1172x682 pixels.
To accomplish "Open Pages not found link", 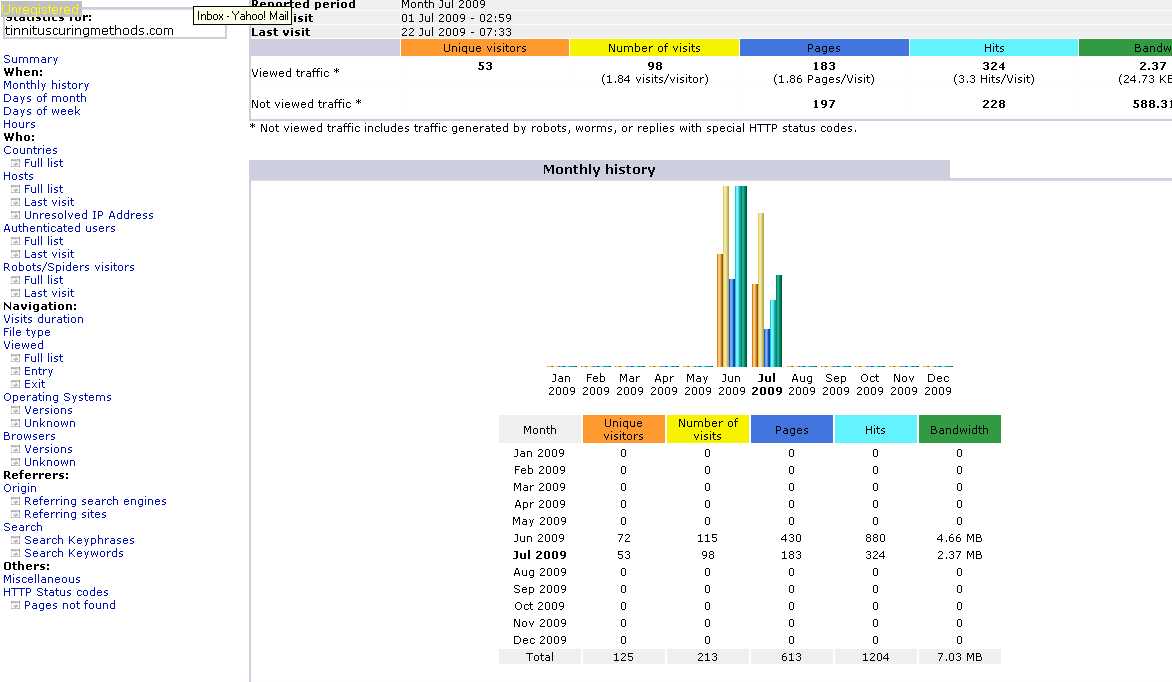I will [70, 606].
